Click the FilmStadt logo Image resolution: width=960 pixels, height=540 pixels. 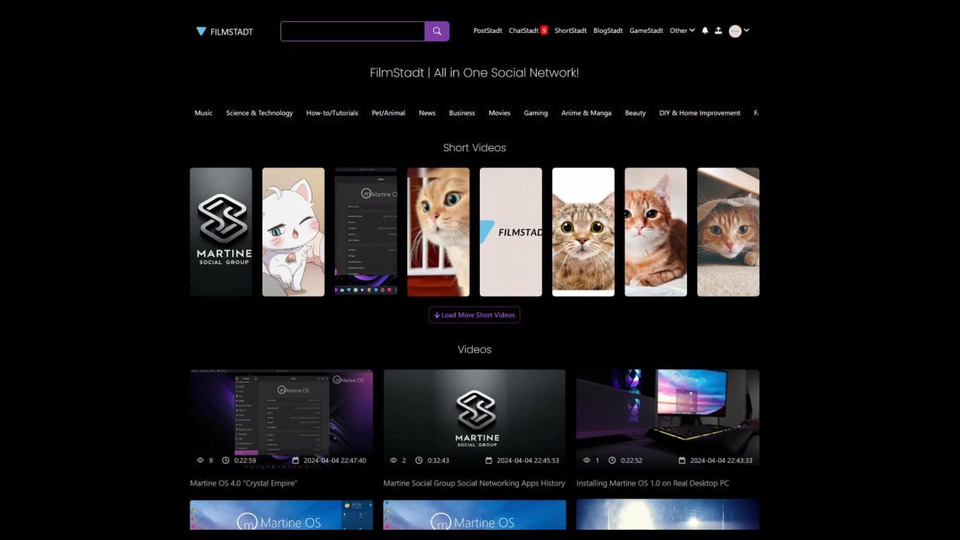224,31
